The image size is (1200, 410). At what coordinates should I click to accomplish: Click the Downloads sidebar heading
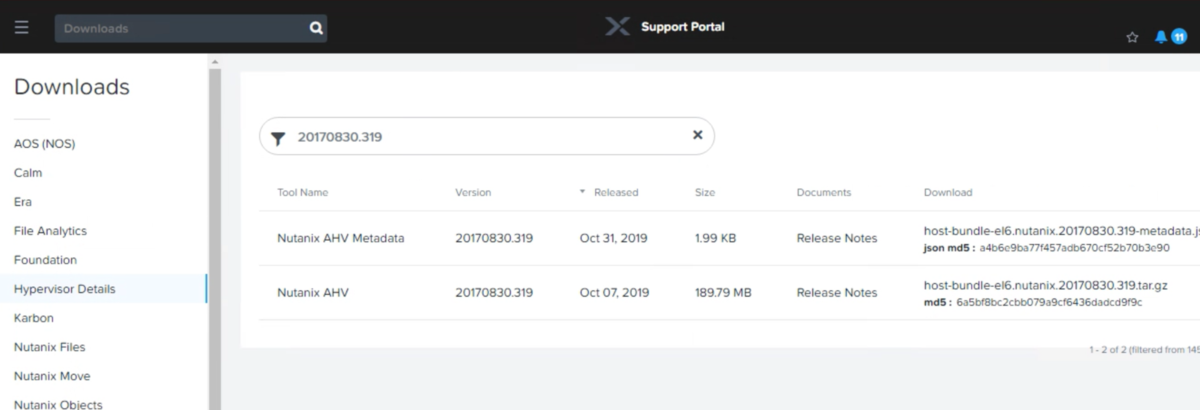point(72,87)
